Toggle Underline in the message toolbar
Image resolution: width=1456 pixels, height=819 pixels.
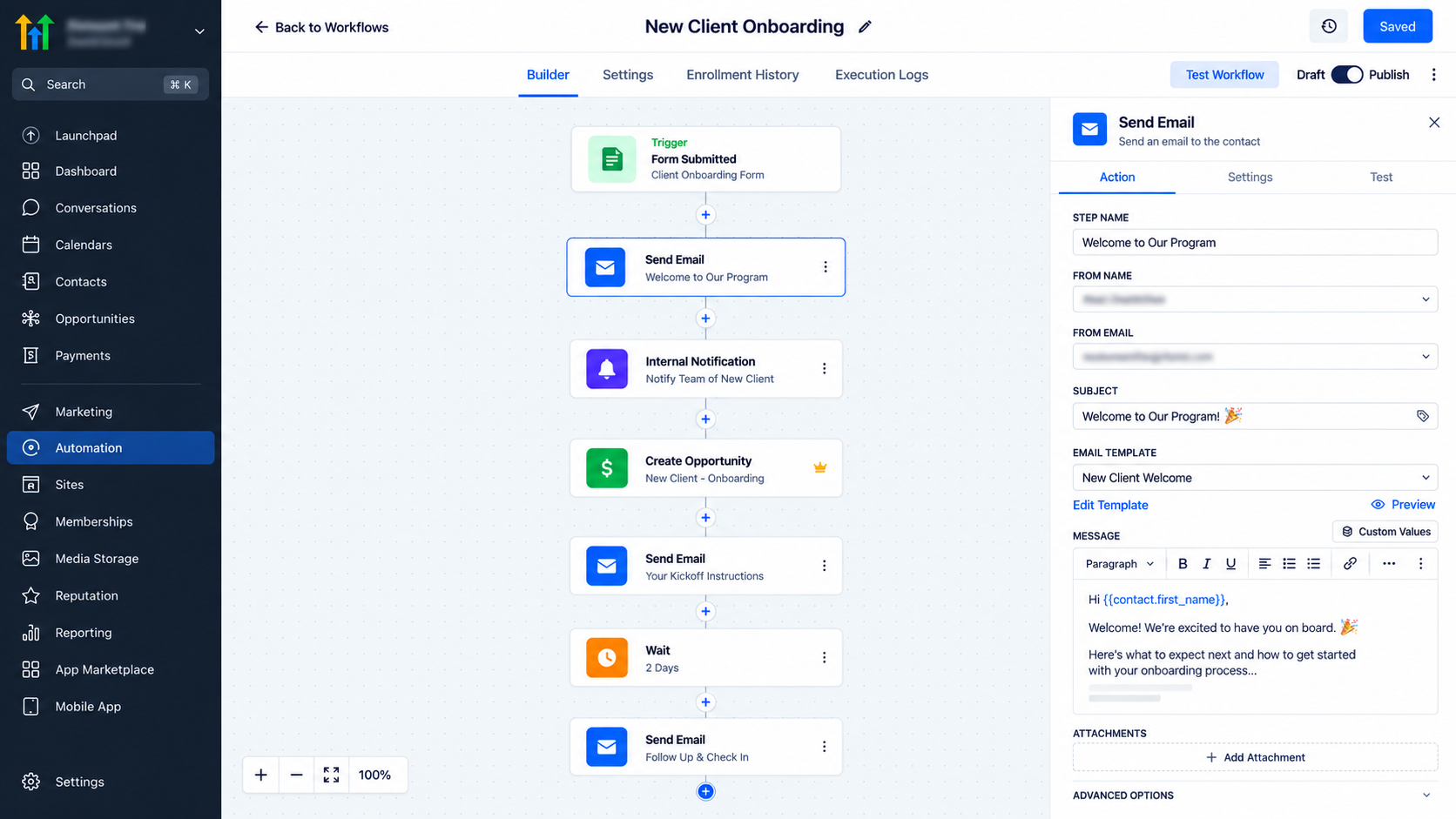tap(1230, 564)
